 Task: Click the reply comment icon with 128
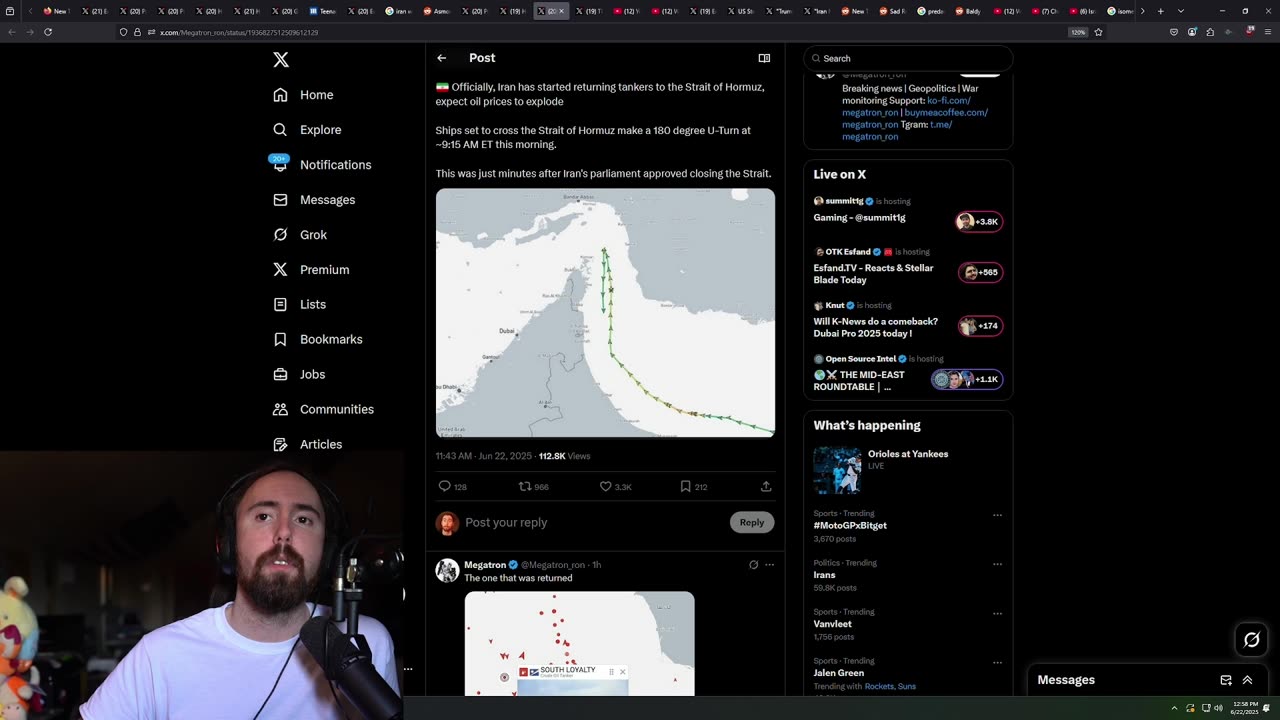pyautogui.click(x=445, y=486)
